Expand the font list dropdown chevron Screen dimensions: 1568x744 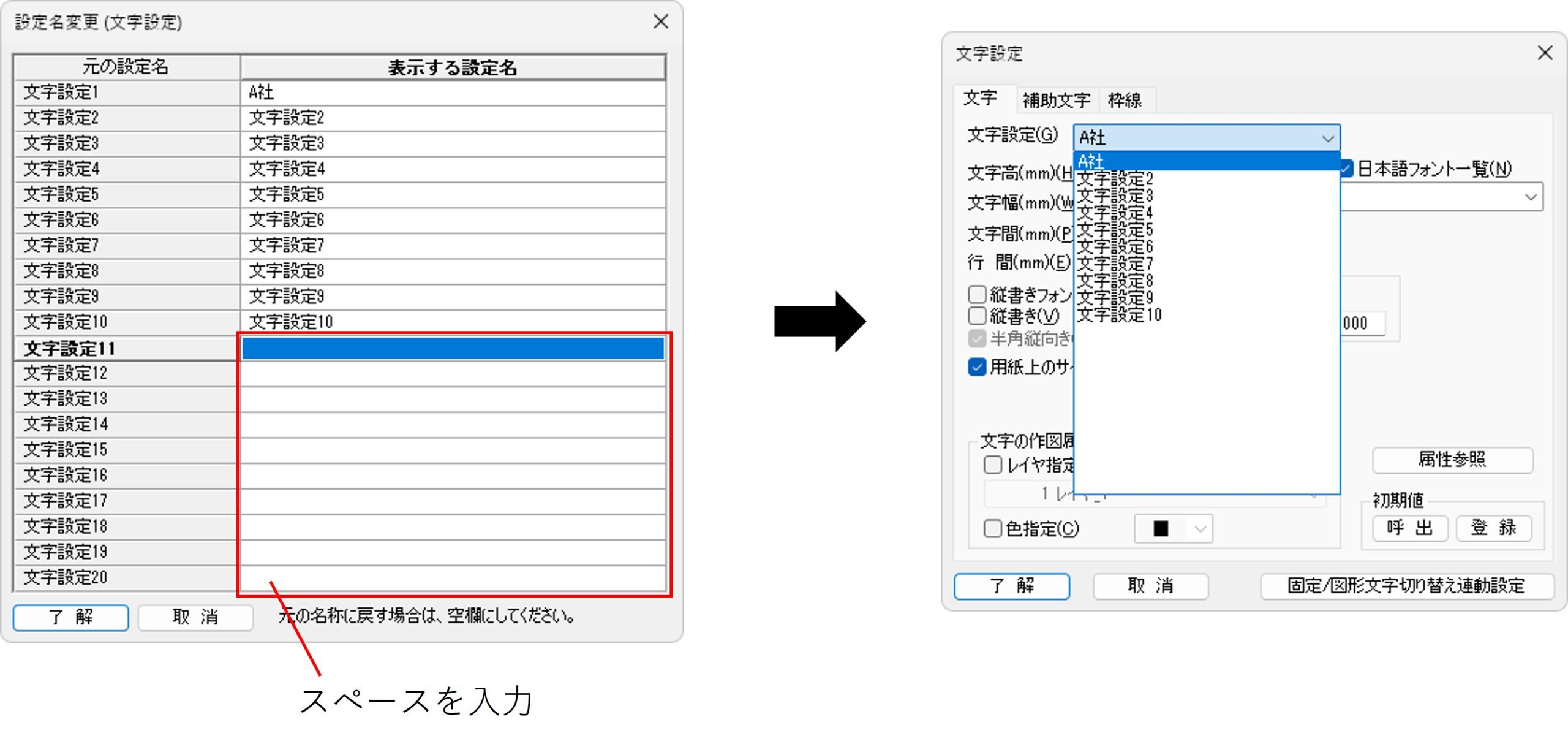[x=1530, y=197]
